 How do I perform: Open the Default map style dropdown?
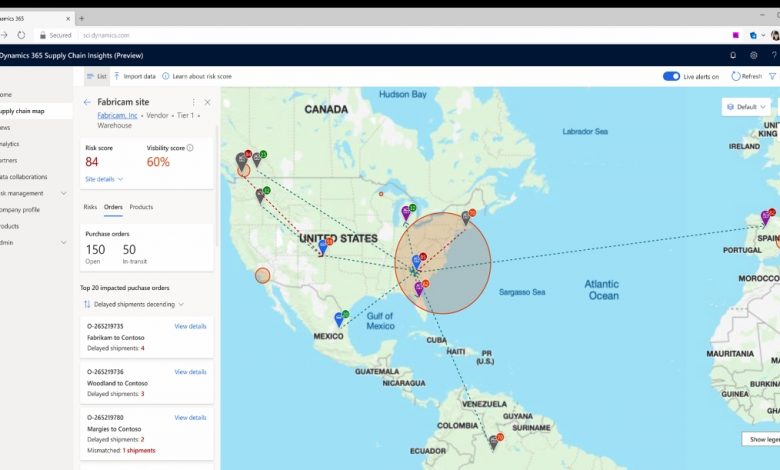coord(746,107)
